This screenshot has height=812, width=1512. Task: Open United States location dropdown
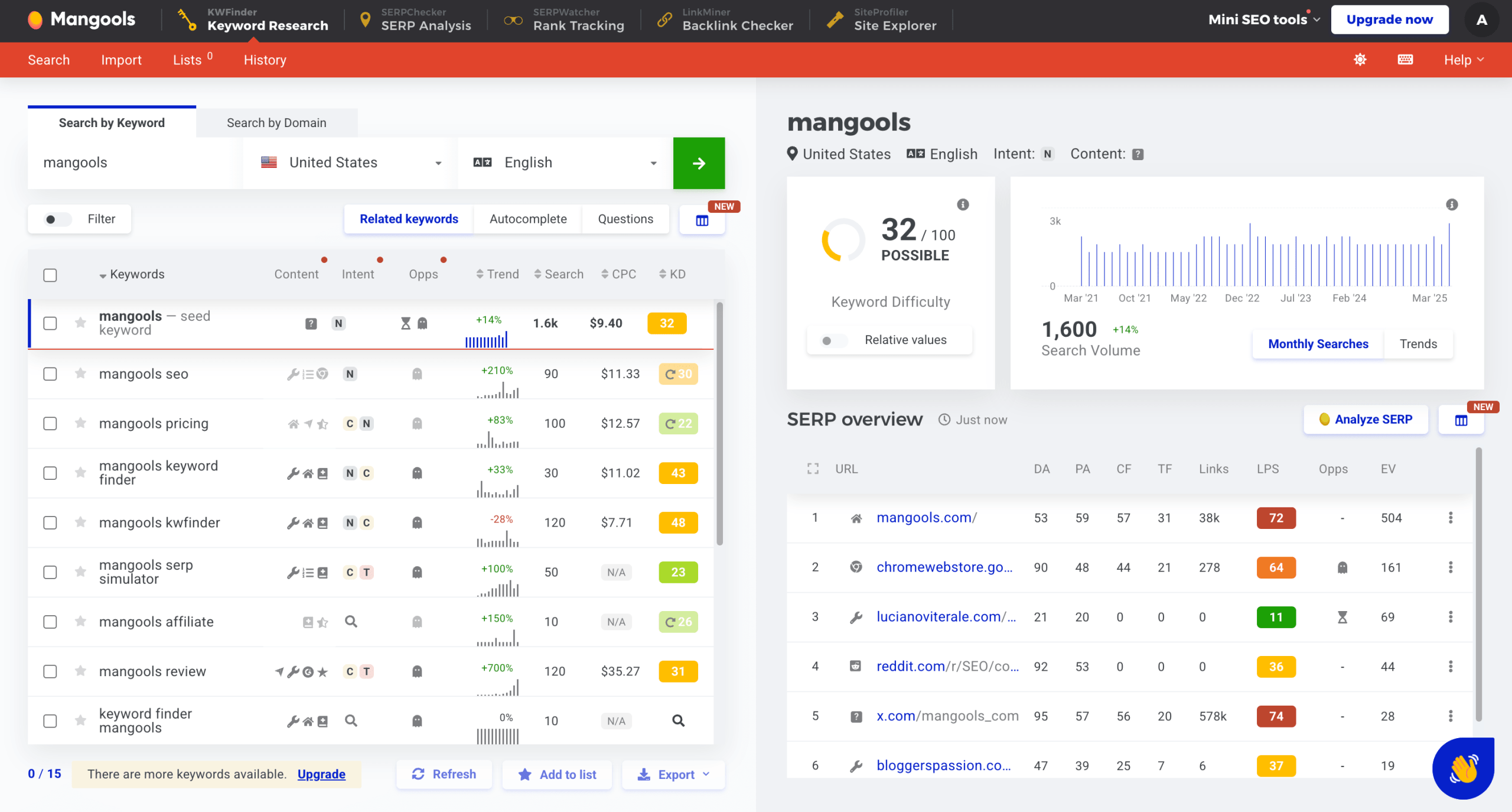click(x=351, y=163)
